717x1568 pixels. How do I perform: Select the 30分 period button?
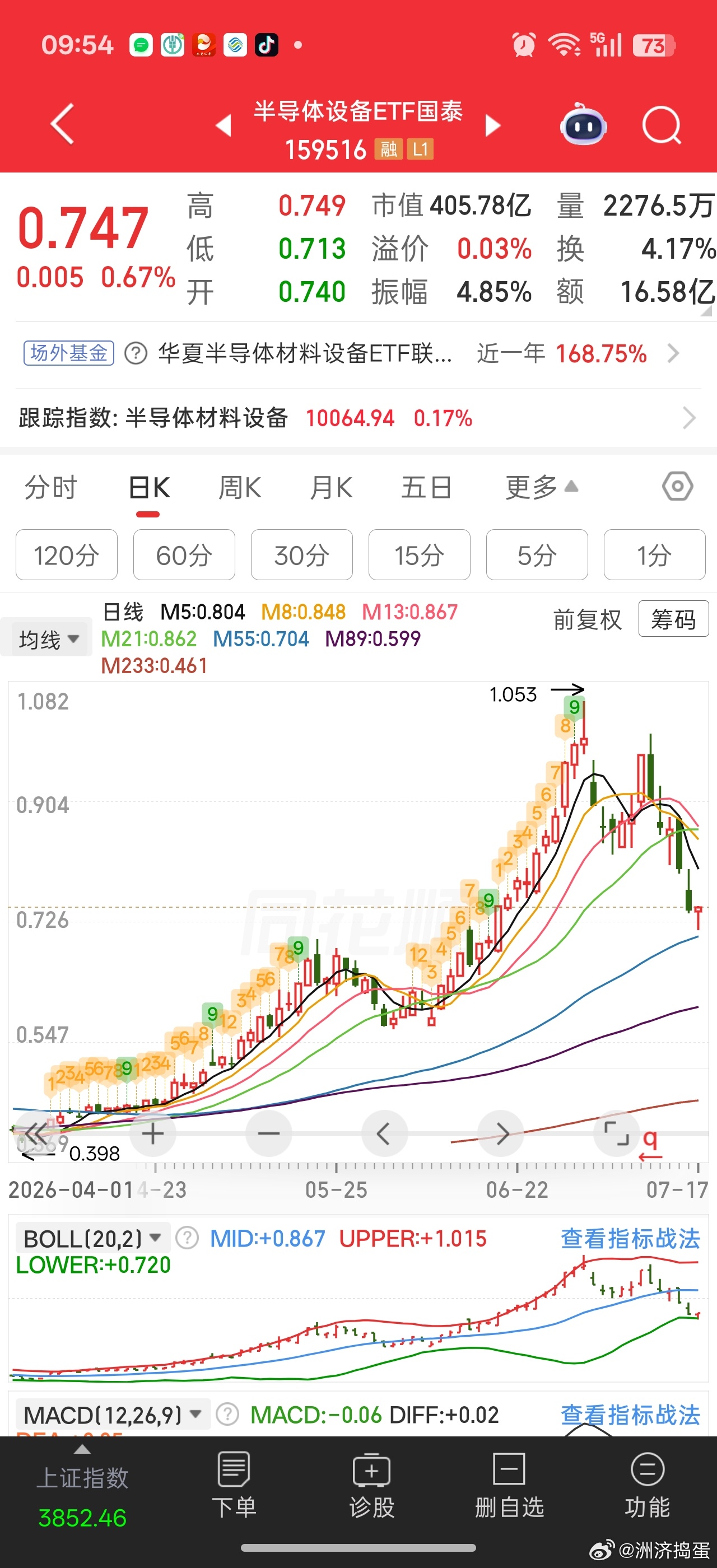click(x=301, y=554)
